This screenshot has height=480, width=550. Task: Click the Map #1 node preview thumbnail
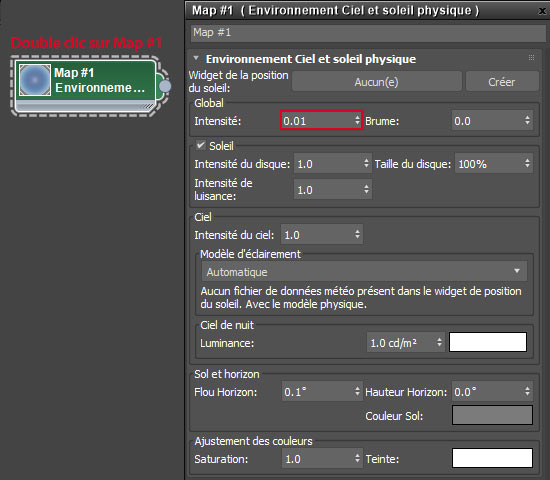pos(35,80)
